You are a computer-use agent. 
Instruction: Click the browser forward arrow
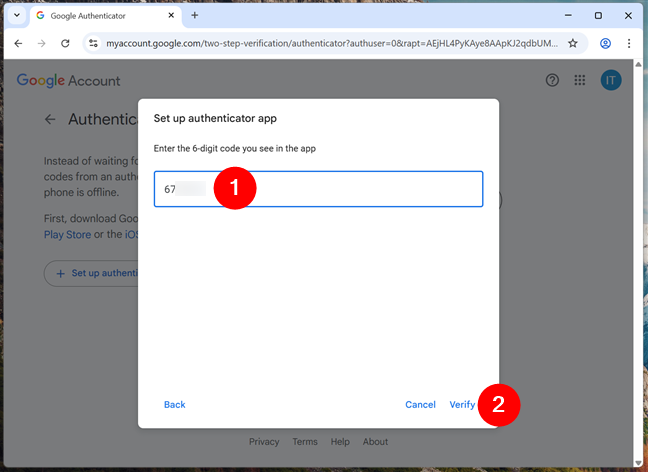click(41, 43)
